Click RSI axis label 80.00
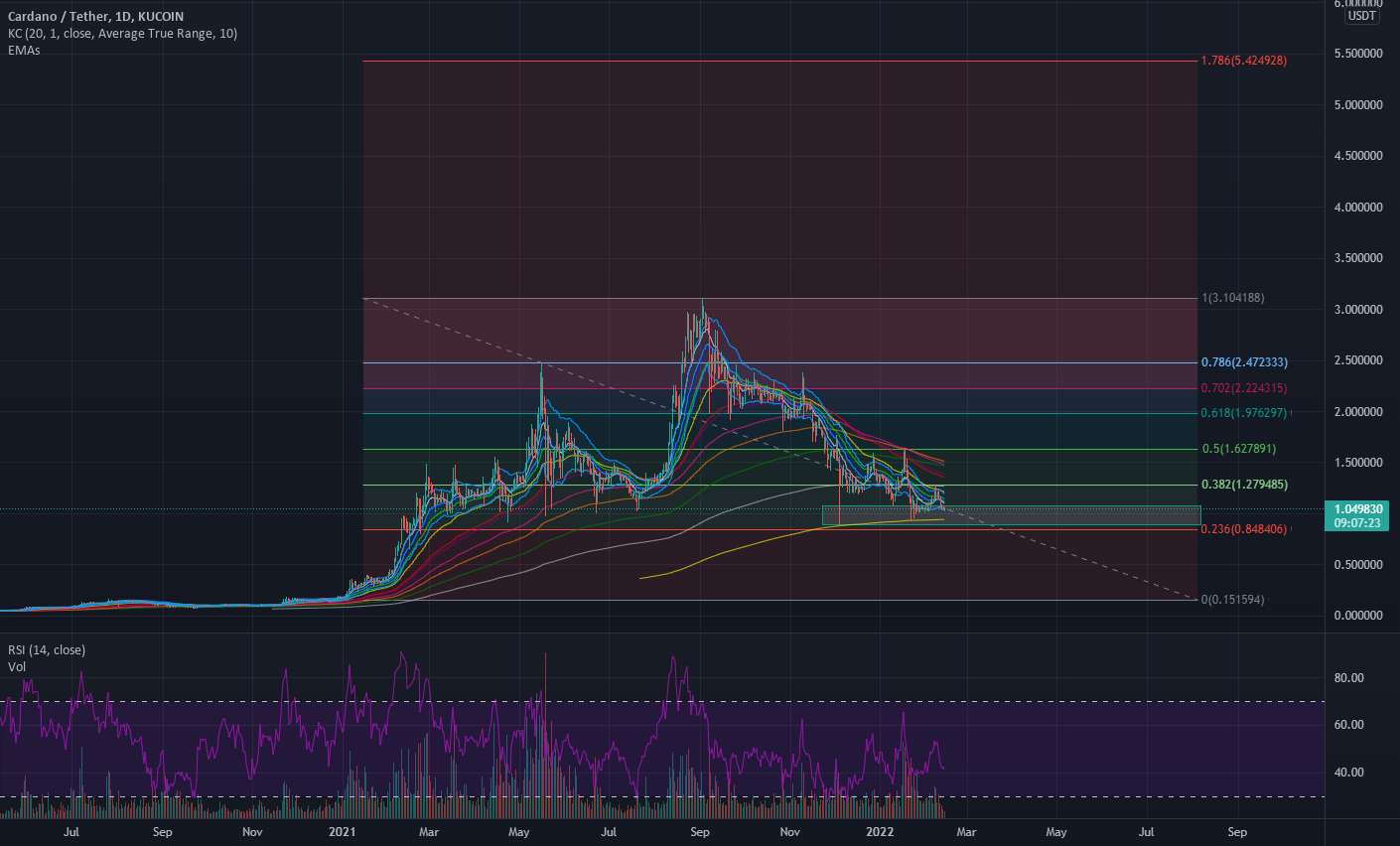This screenshot has width=1400, height=846. point(1348,678)
